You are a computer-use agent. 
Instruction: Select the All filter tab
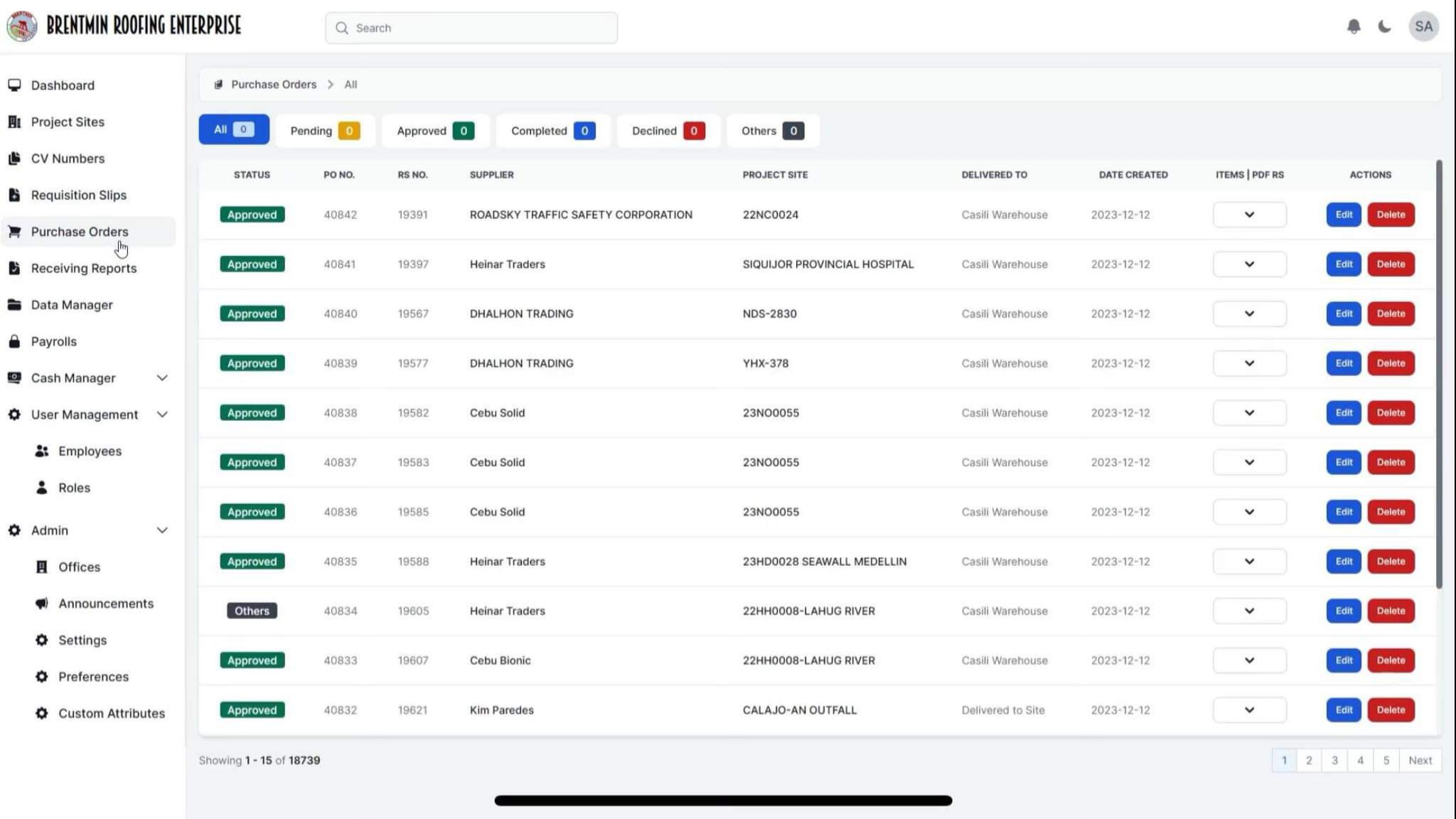(234, 129)
